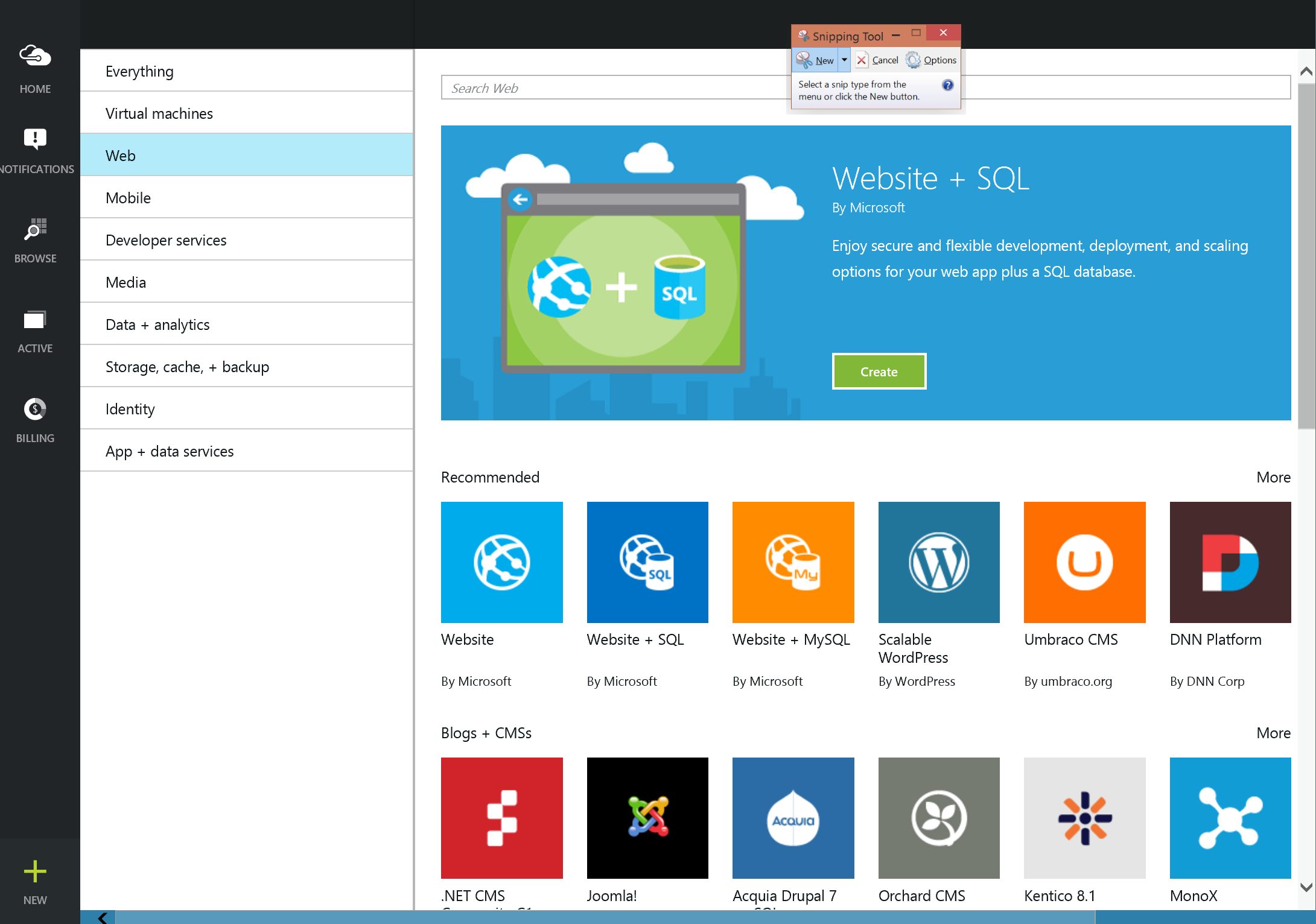This screenshot has height=924, width=1316.
Task: Select the Acquia Drupal 7 tile
Action: click(x=793, y=818)
